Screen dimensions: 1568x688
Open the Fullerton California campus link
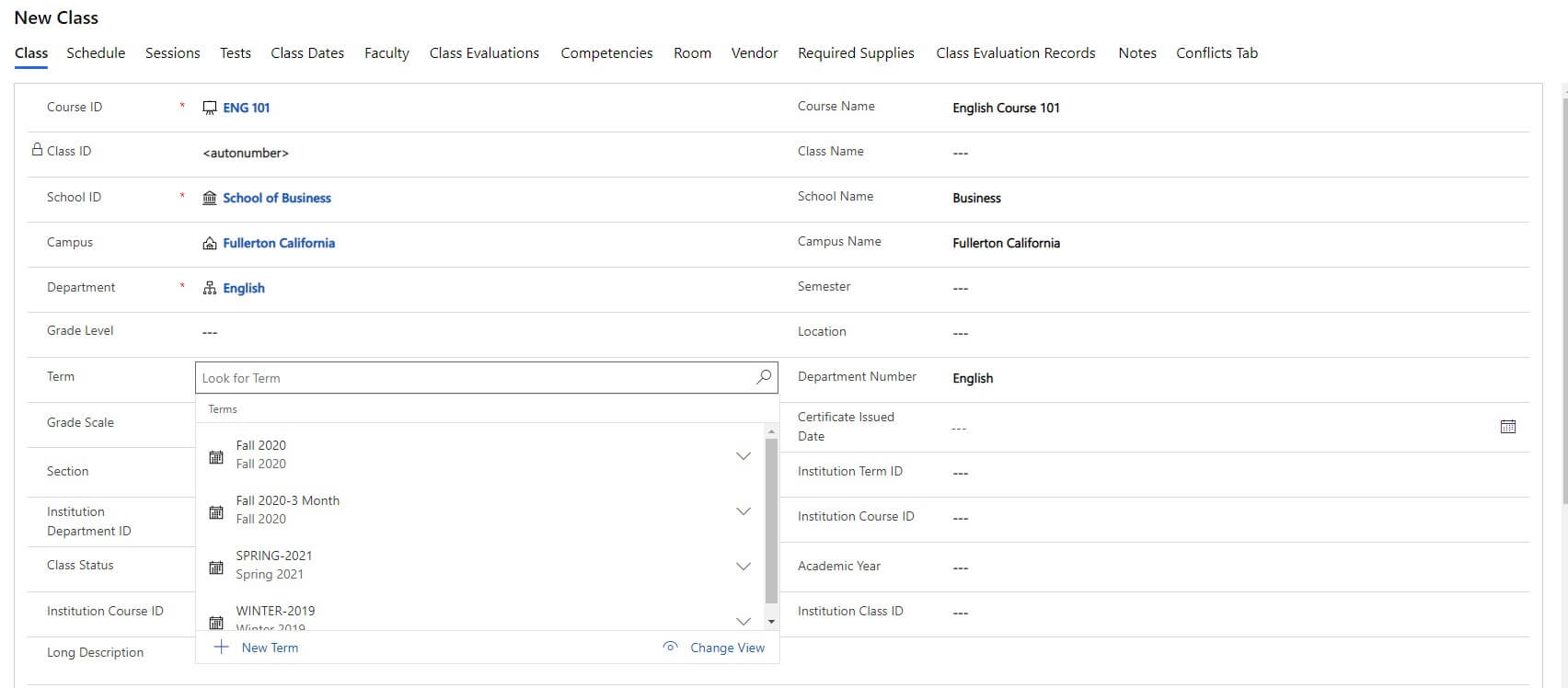point(279,243)
